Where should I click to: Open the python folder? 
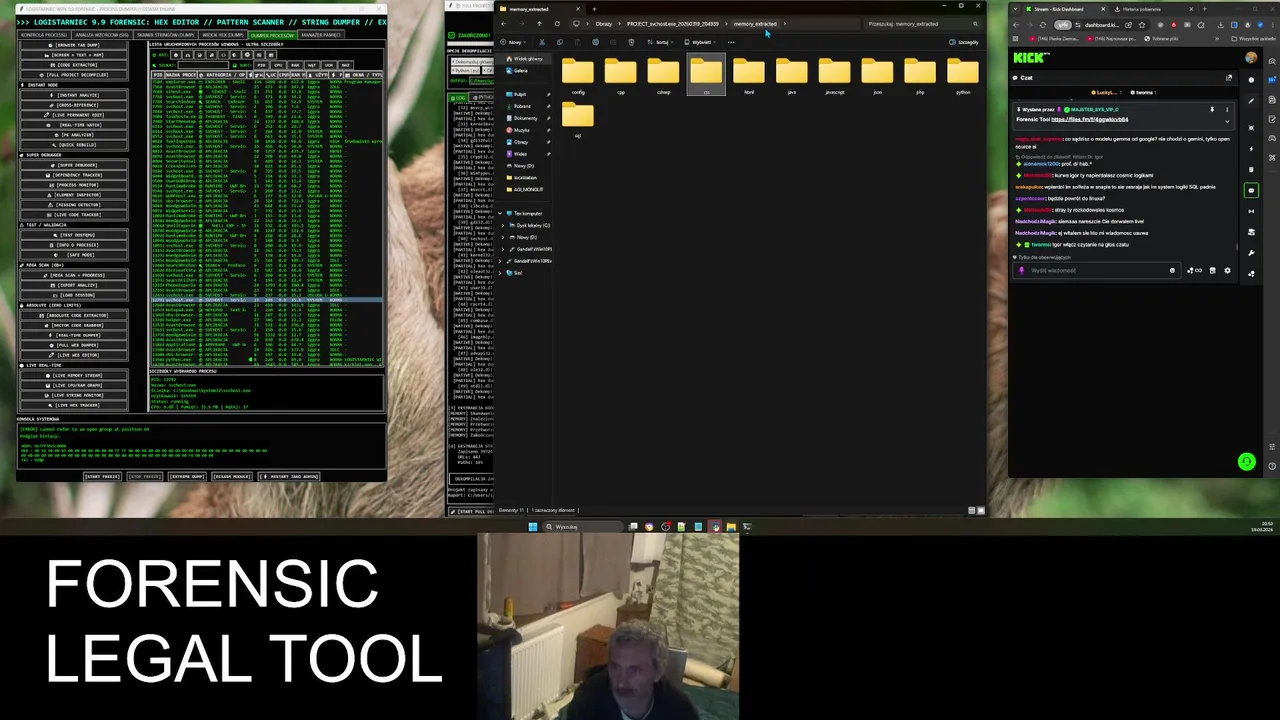coord(963,76)
